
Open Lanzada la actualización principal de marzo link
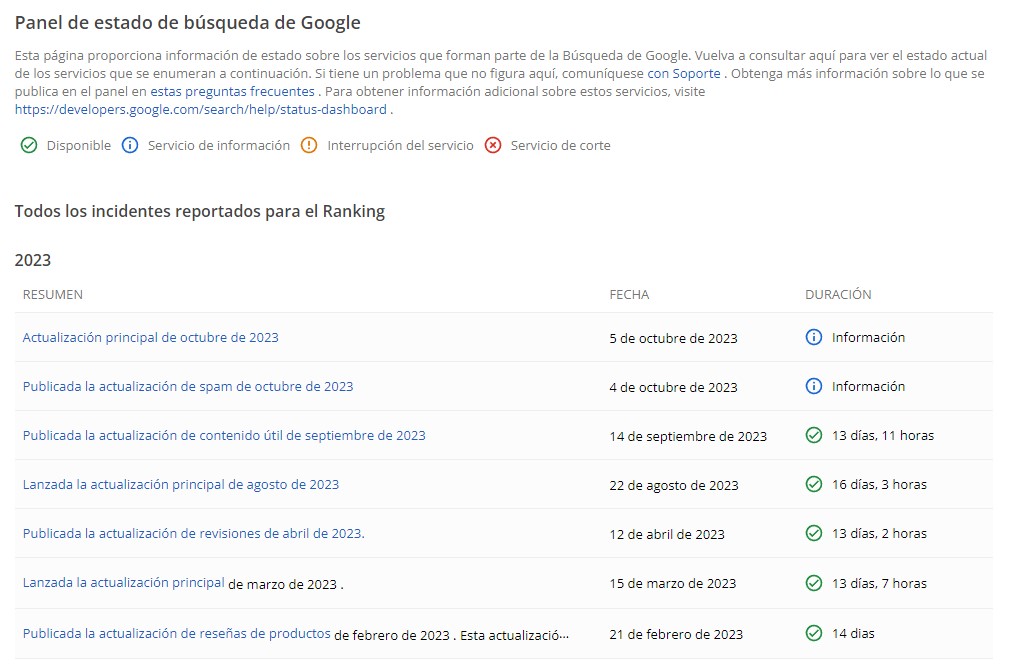pos(123,583)
